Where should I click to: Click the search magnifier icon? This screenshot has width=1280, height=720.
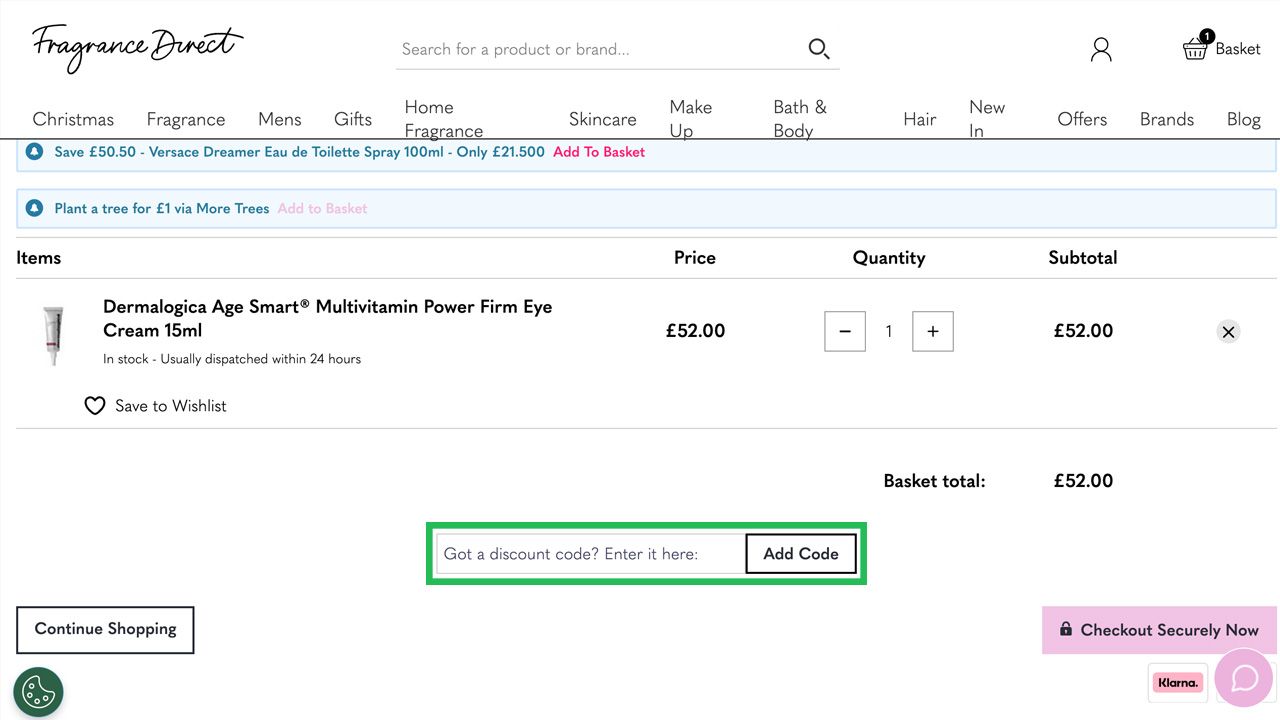pyautogui.click(x=819, y=49)
